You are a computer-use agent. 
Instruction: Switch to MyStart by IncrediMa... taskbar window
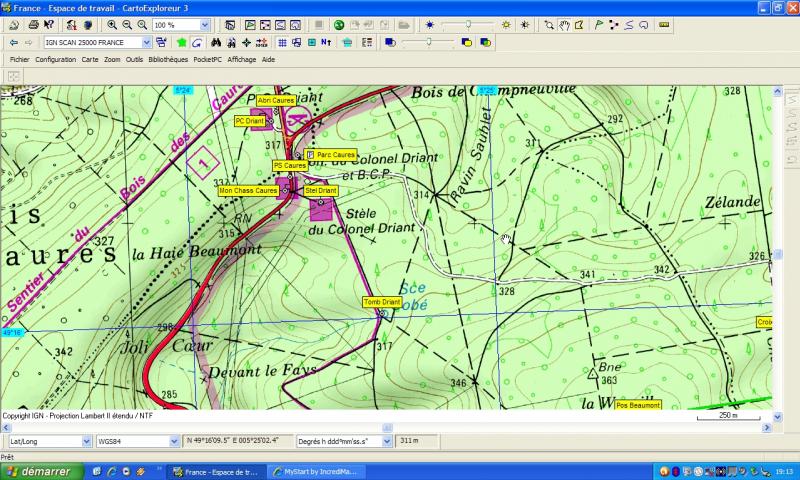(315, 472)
